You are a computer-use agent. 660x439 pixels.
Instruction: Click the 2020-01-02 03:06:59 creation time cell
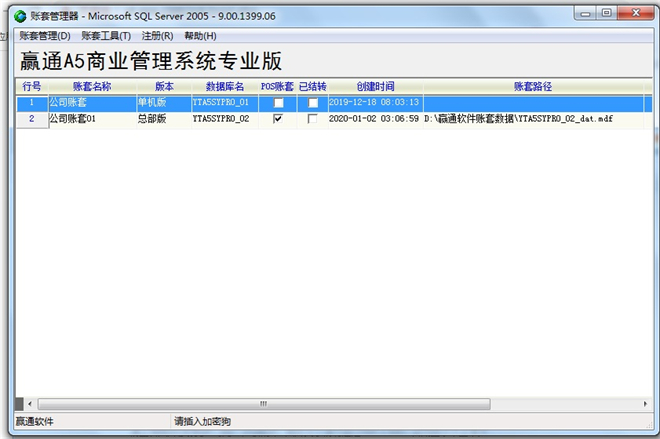pyautogui.click(x=375, y=119)
